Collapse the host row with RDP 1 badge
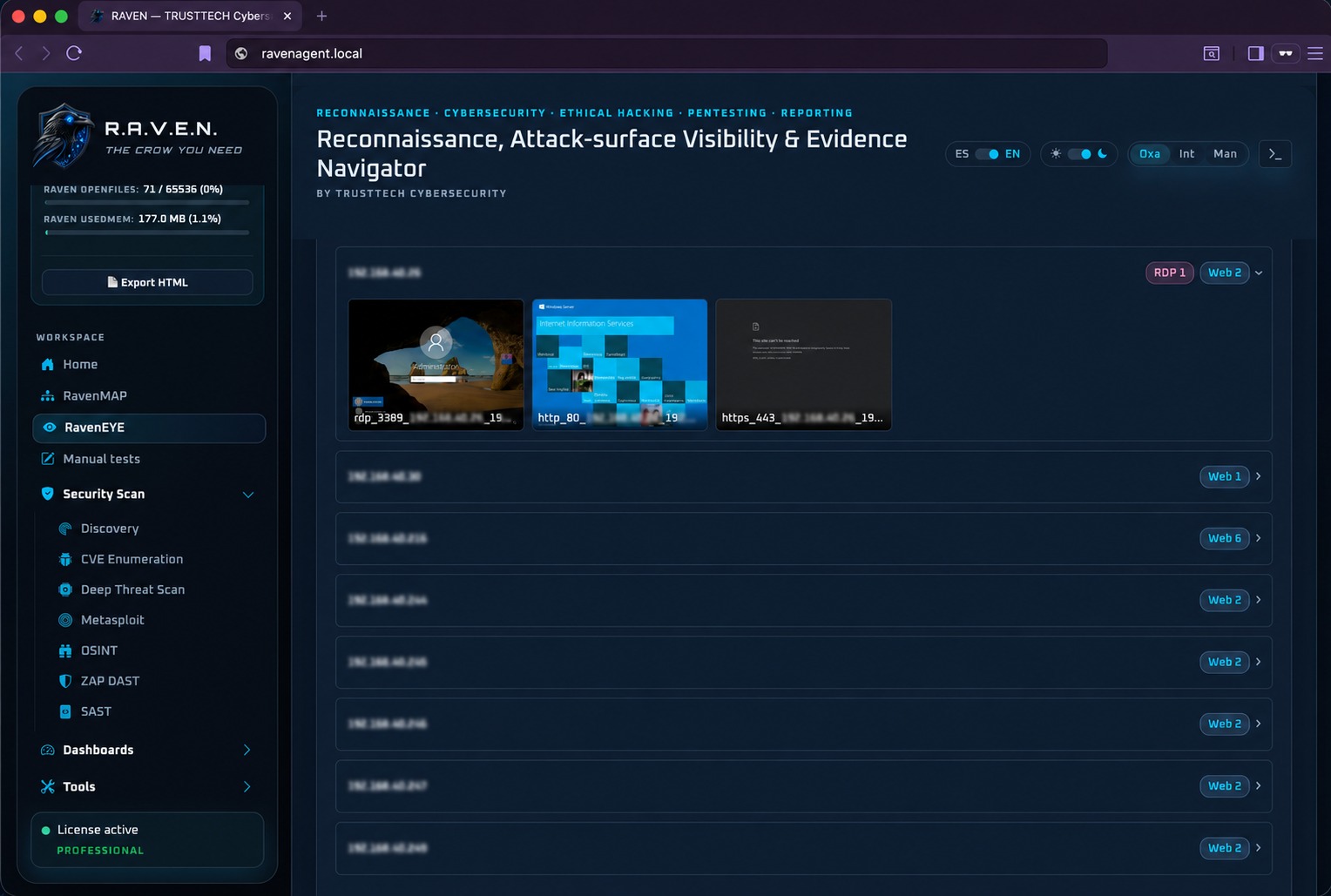 [x=1259, y=273]
